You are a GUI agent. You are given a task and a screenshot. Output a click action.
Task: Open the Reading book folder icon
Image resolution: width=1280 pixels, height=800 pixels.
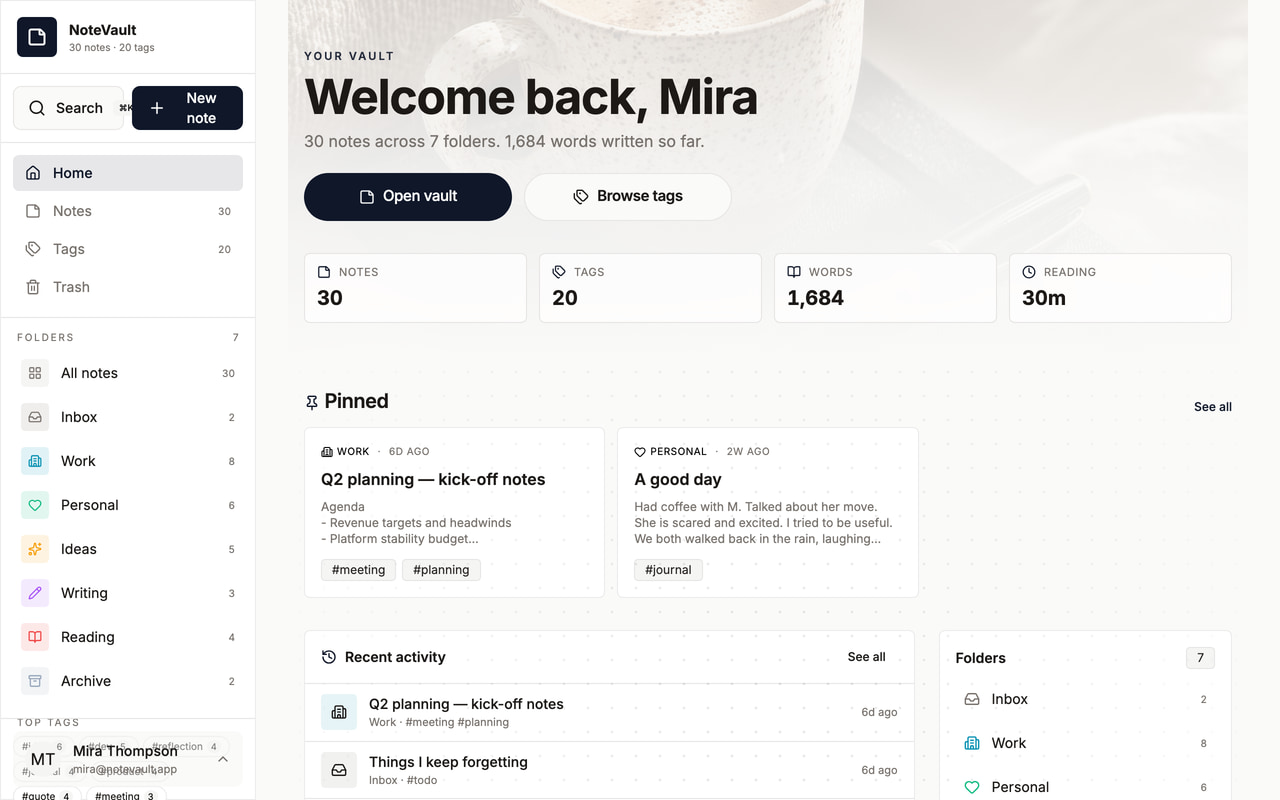click(x=35, y=637)
